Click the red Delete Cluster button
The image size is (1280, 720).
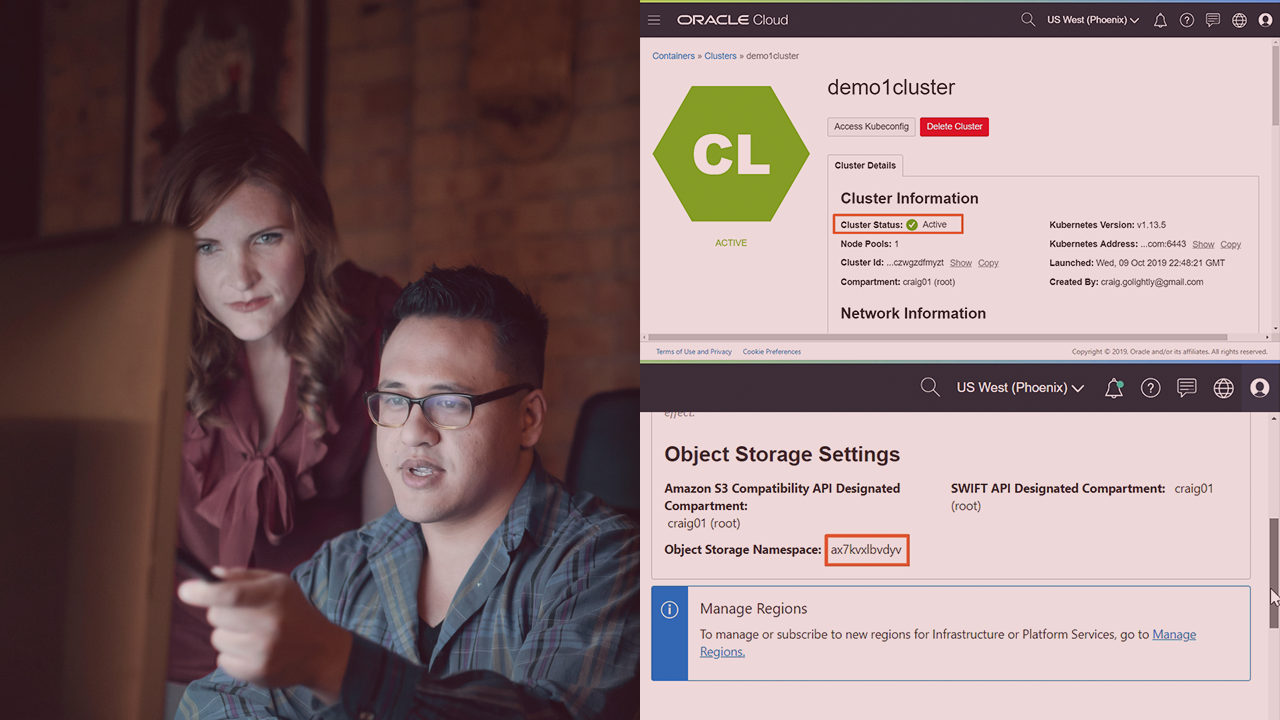coord(954,127)
